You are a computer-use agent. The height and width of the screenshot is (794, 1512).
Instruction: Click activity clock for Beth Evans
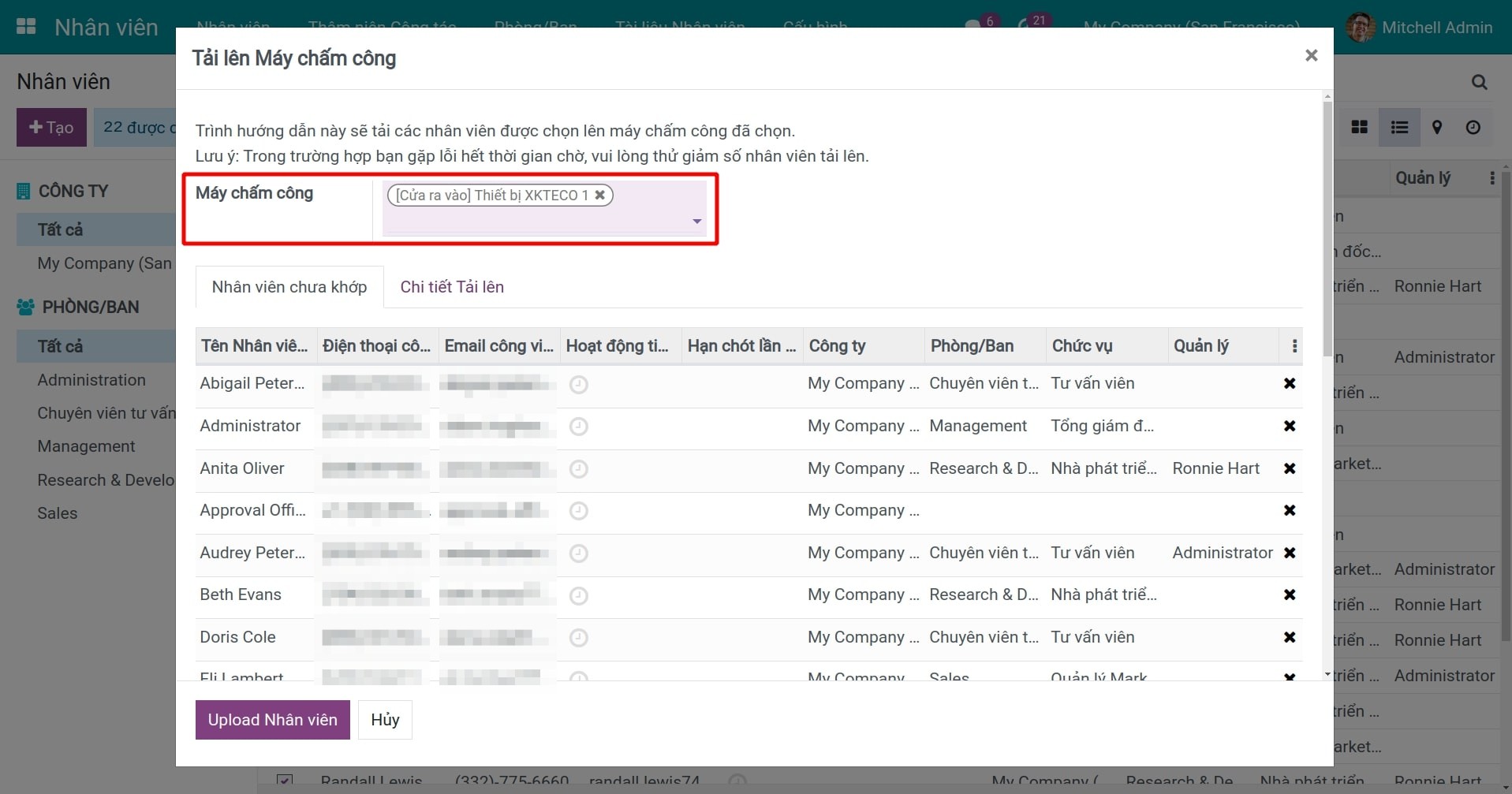pos(578,595)
